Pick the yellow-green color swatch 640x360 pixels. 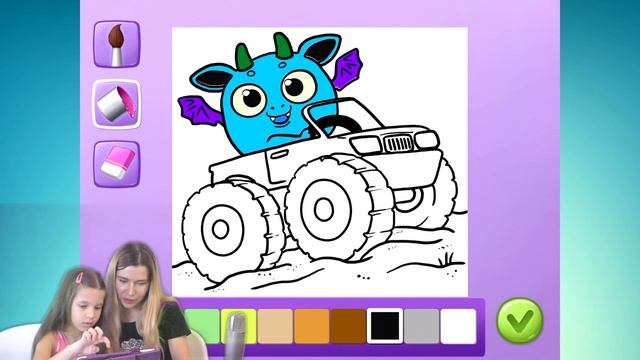[239, 326]
